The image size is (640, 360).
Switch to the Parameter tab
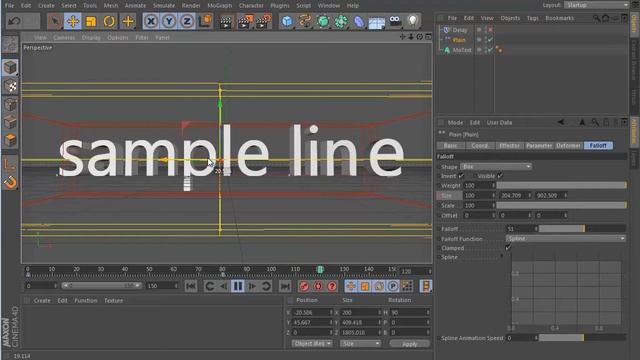539,146
